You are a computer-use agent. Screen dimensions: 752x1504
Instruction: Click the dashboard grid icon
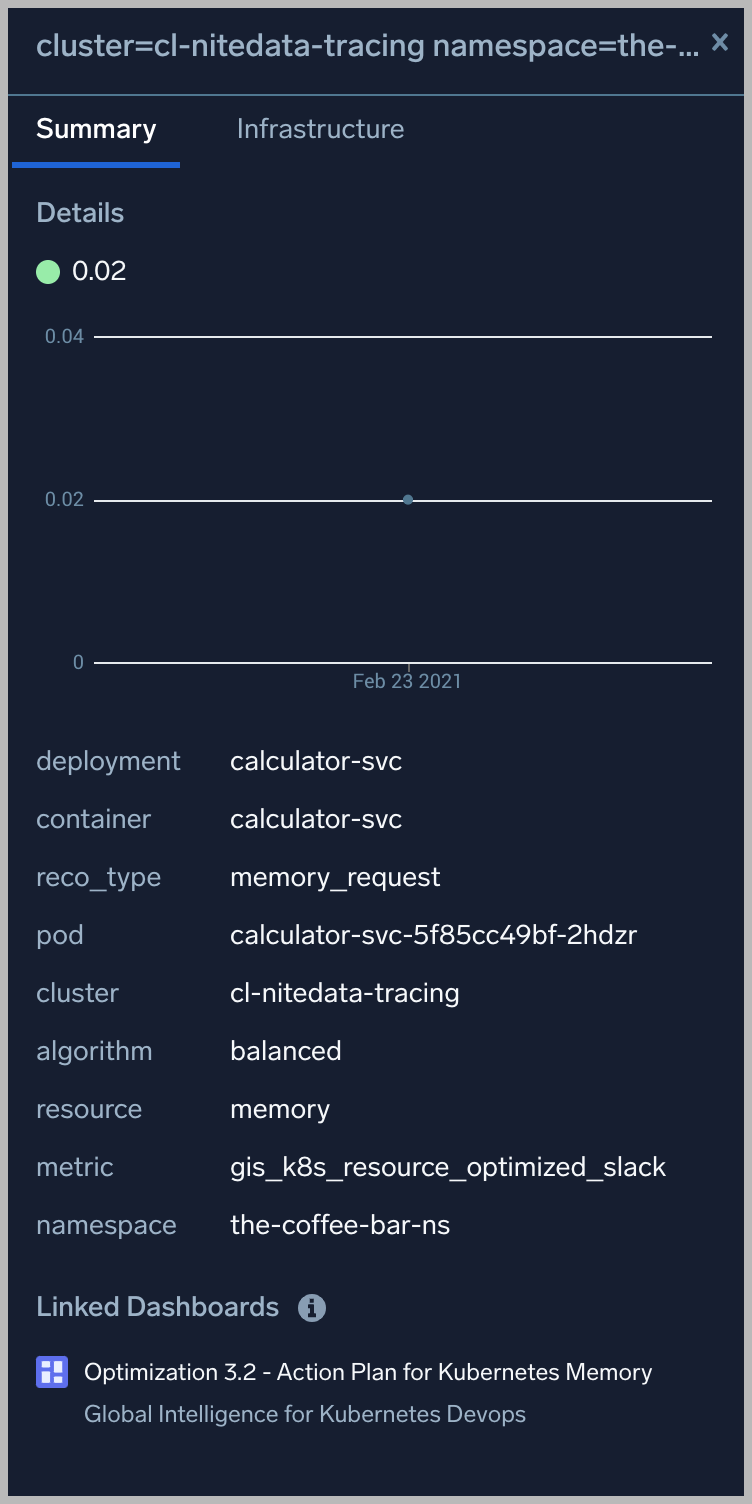tap(52, 1372)
